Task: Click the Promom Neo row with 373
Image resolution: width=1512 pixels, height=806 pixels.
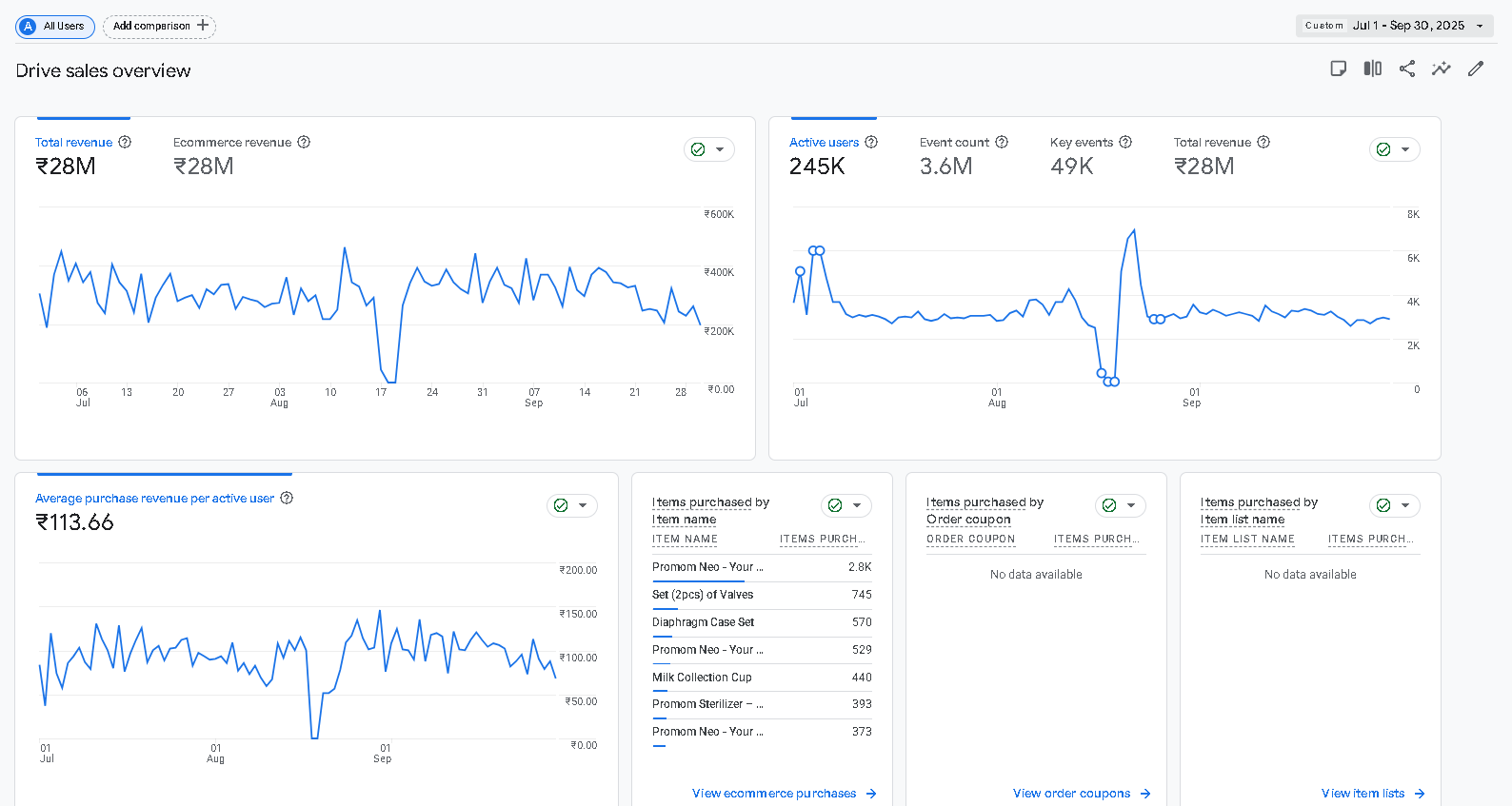Action: point(762,732)
